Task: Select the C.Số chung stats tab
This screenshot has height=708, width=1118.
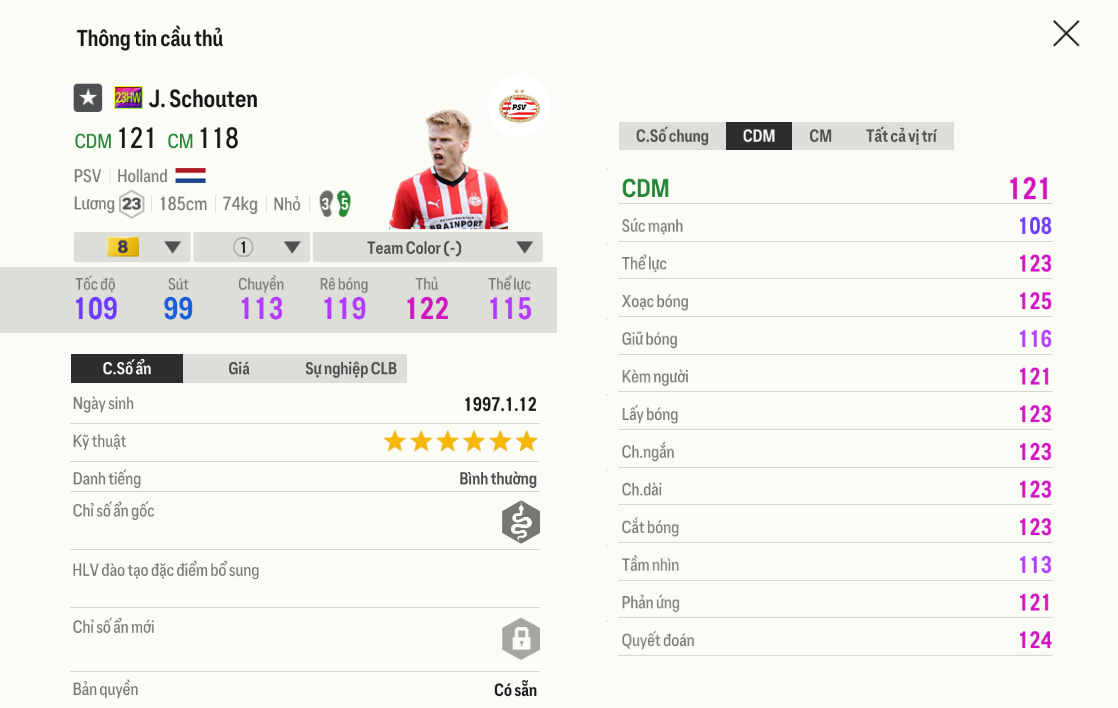Action: pyautogui.click(x=672, y=136)
